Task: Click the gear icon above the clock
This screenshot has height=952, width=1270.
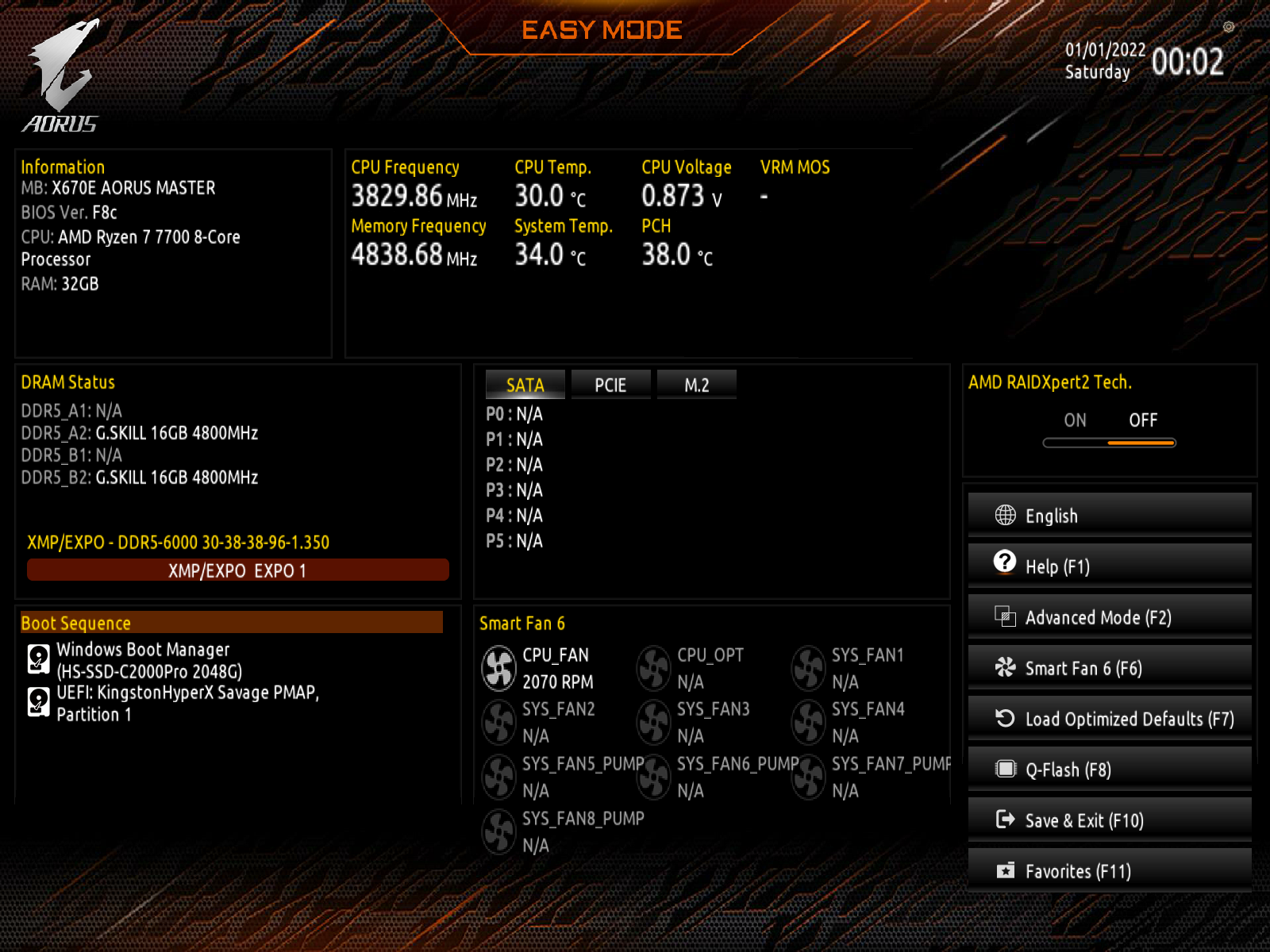Action: 1228,27
